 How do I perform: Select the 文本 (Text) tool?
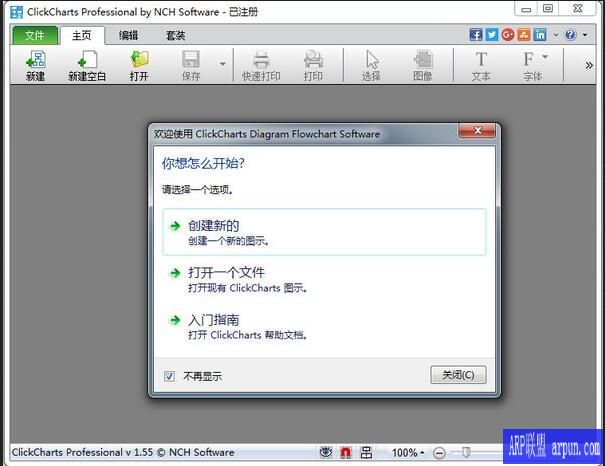pos(481,66)
